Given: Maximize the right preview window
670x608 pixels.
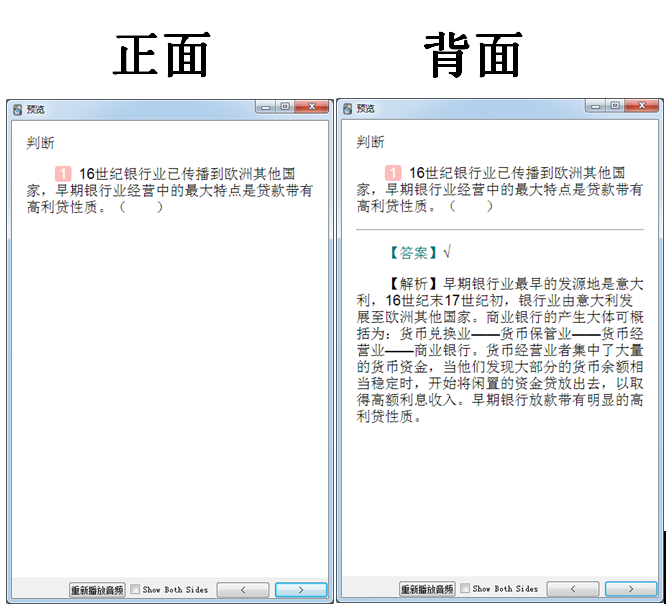Looking at the screenshot, I should tap(615, 106).
